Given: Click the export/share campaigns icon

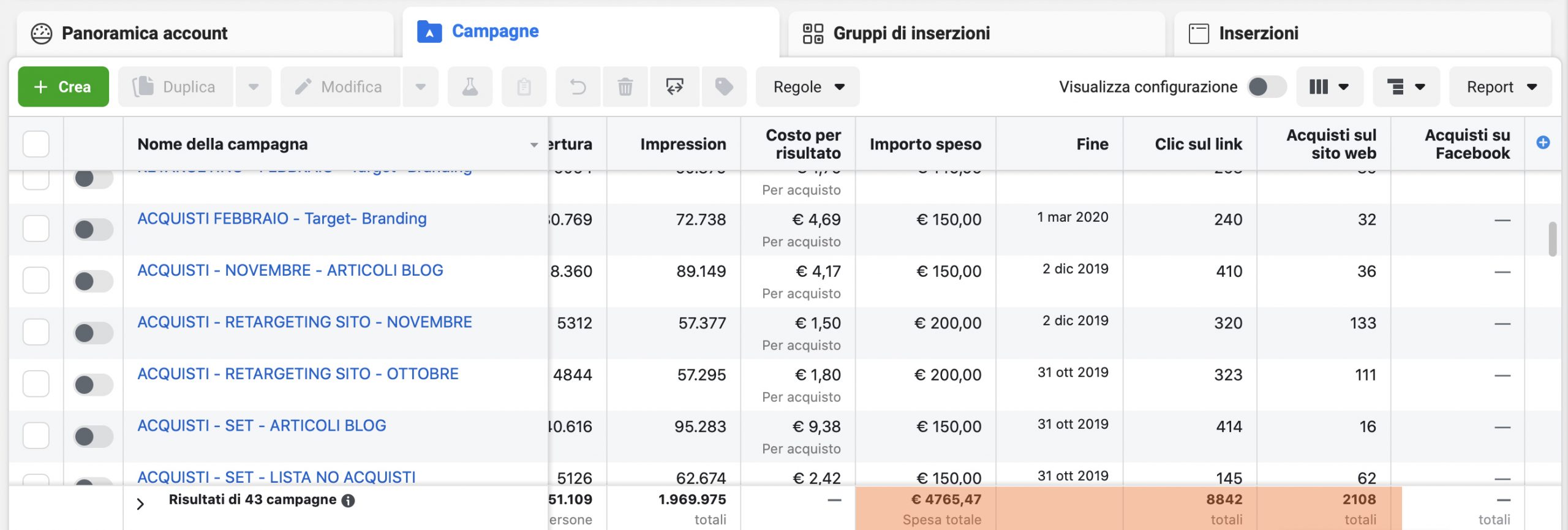Looking at the screenshot, I should [674, 87].
